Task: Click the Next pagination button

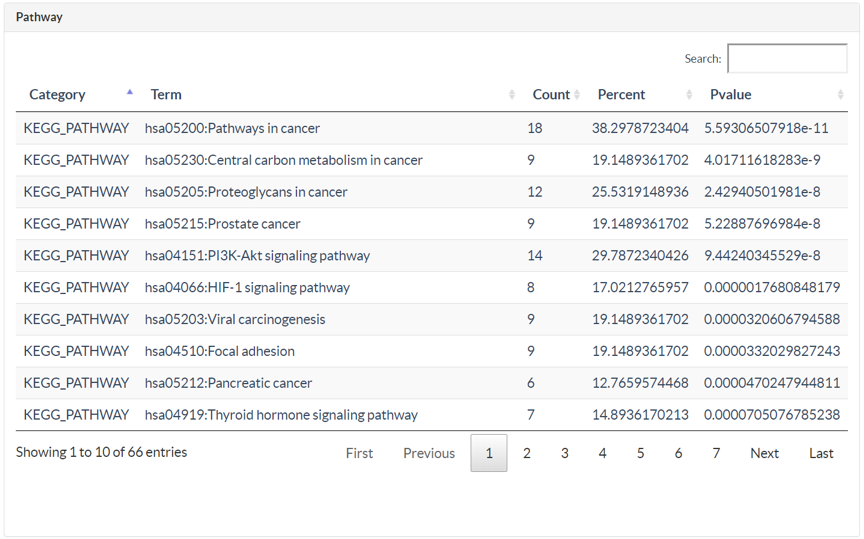Action: [764, 453]
